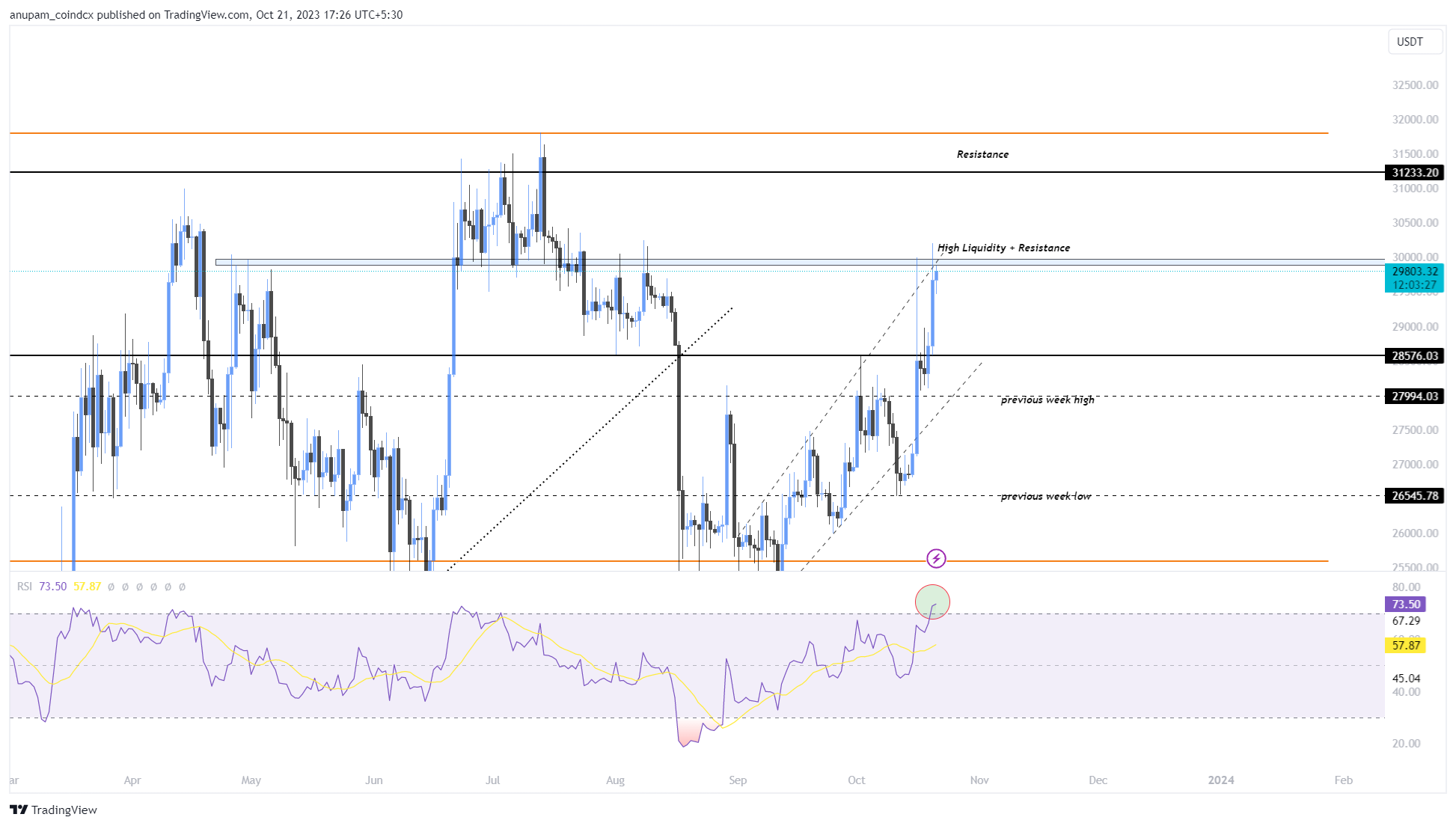The height and width of the screenshot is (826, 1456).
Task: Click the yellow 57.87 tag on RSI scale
Action: click(x=1406, y=645)
